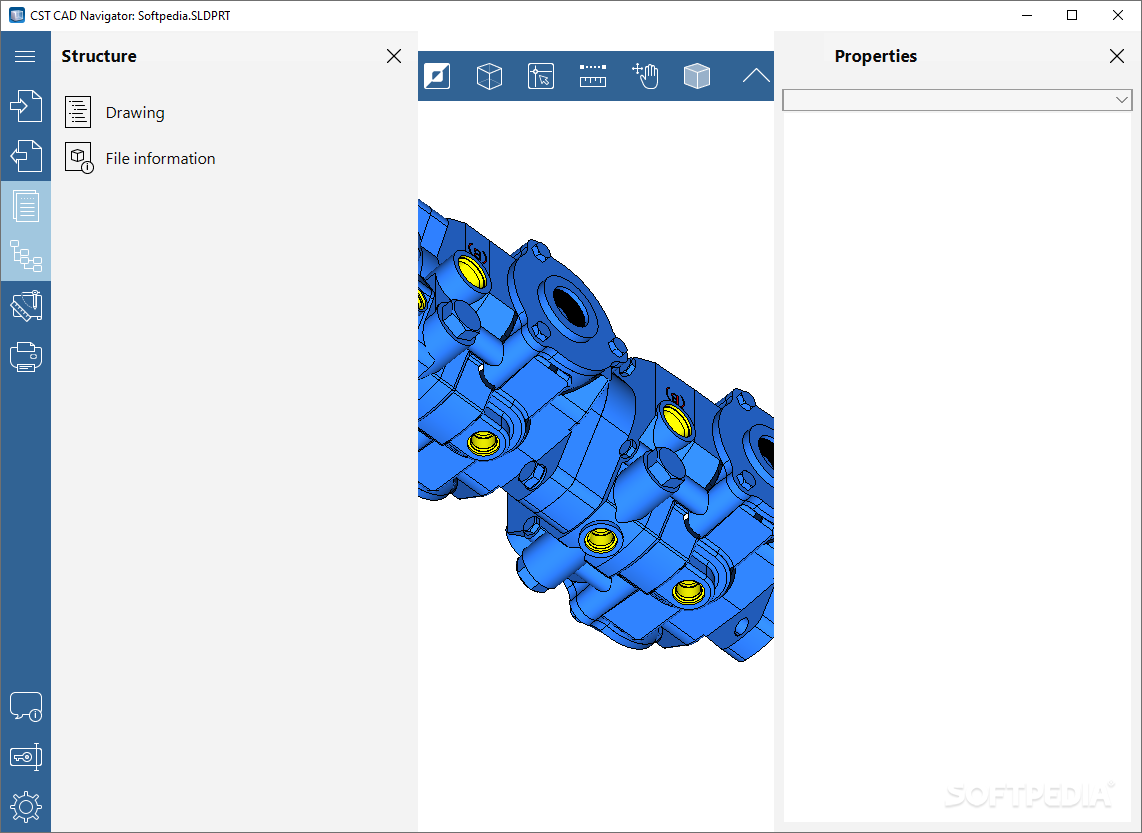Image resolution: width=1142 pixels, height=833 pixels.
Task: Close the Structure panel
Action: pos(394,56)
